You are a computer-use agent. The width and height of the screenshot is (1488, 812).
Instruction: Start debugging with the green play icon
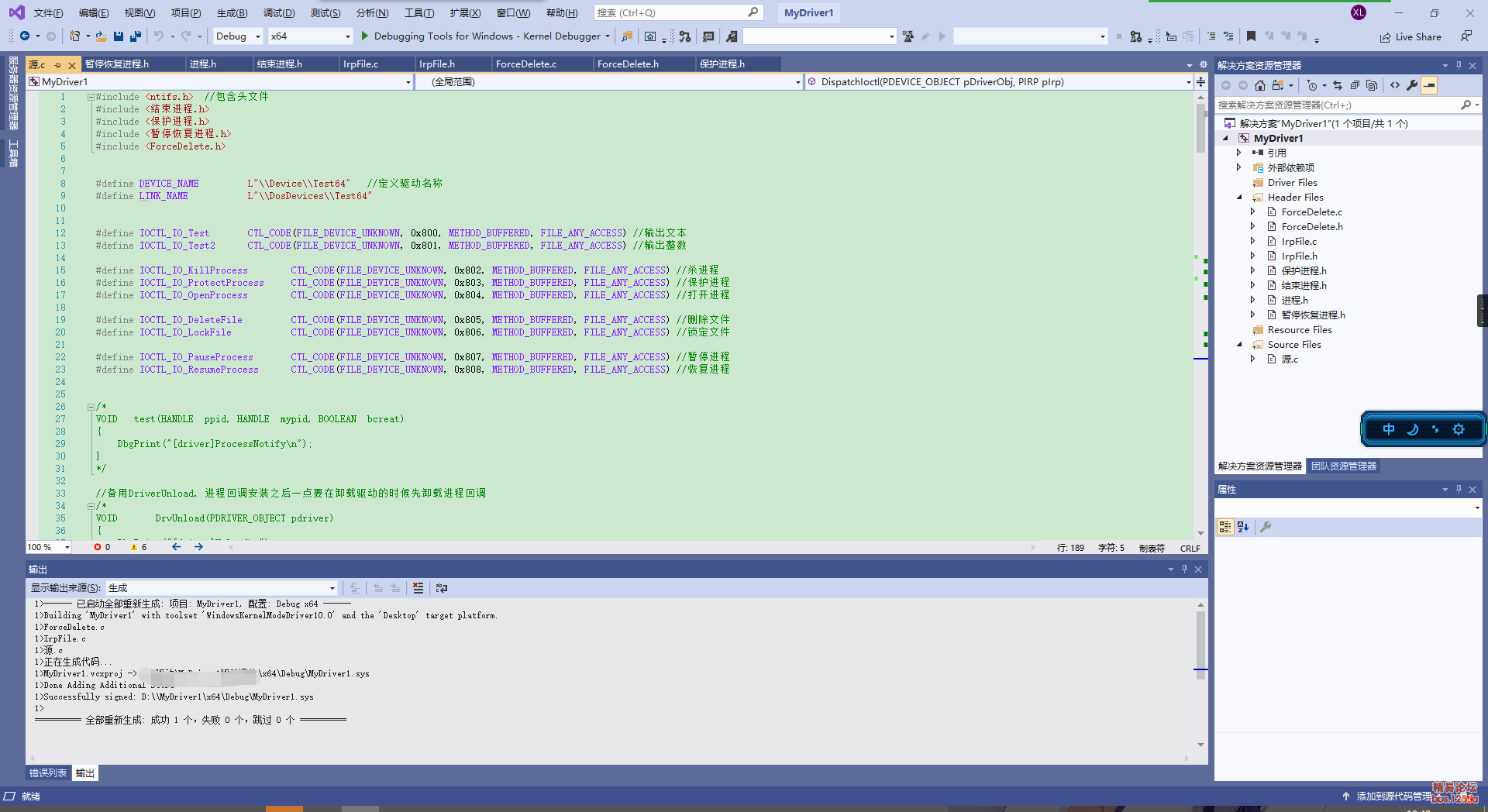364,36
